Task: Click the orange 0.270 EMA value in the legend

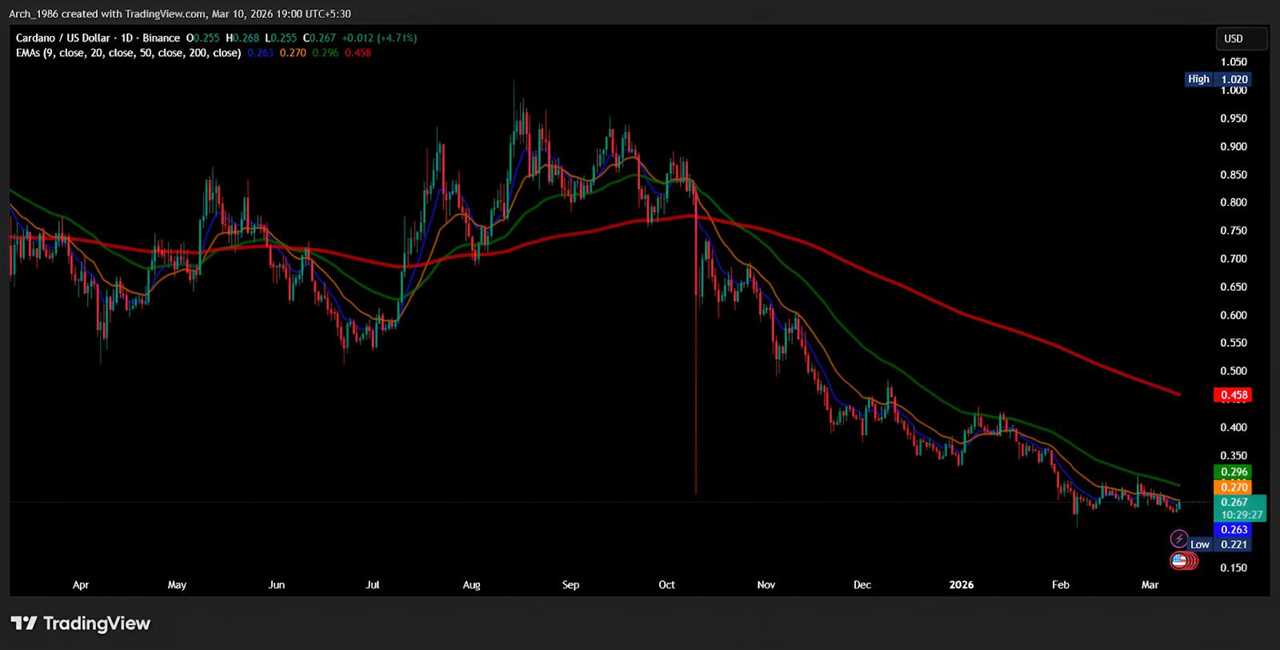Action: tap(291, 53)
